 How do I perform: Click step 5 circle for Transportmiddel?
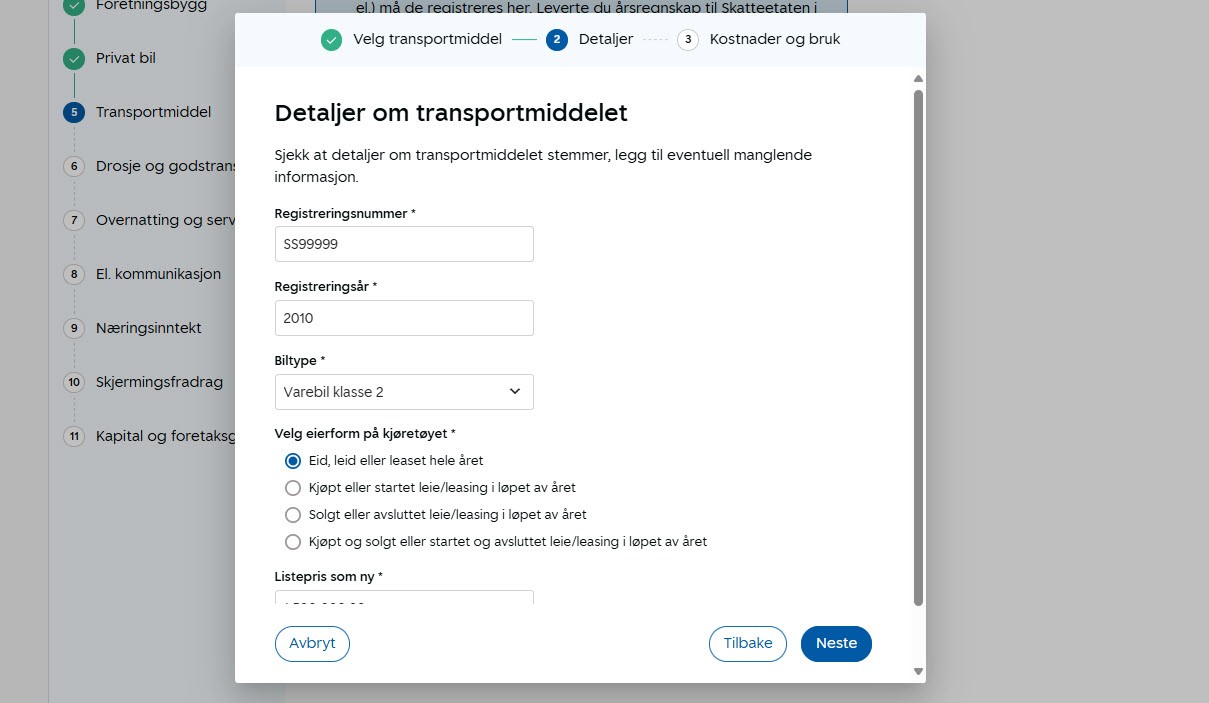[74, 113]
